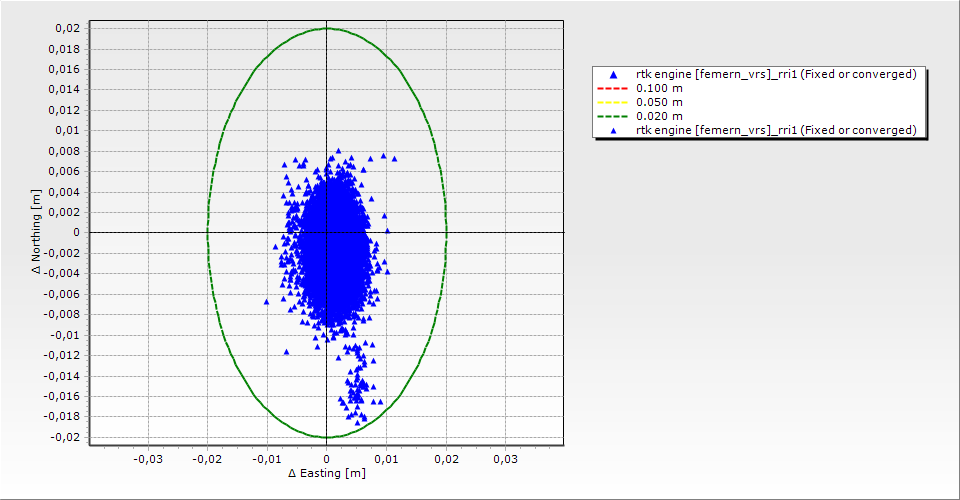Viewport: 960px width, 500px height.
Task: Select the yellow dashed 0.050 m legend line
Action: (x=611, y=102)
